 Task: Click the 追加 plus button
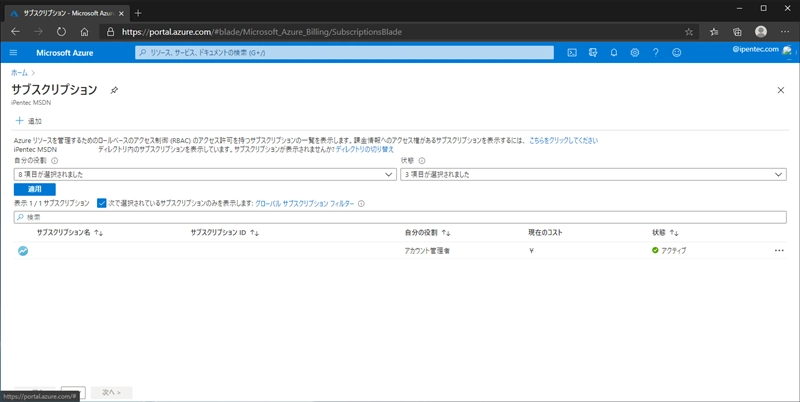[29, 121]
